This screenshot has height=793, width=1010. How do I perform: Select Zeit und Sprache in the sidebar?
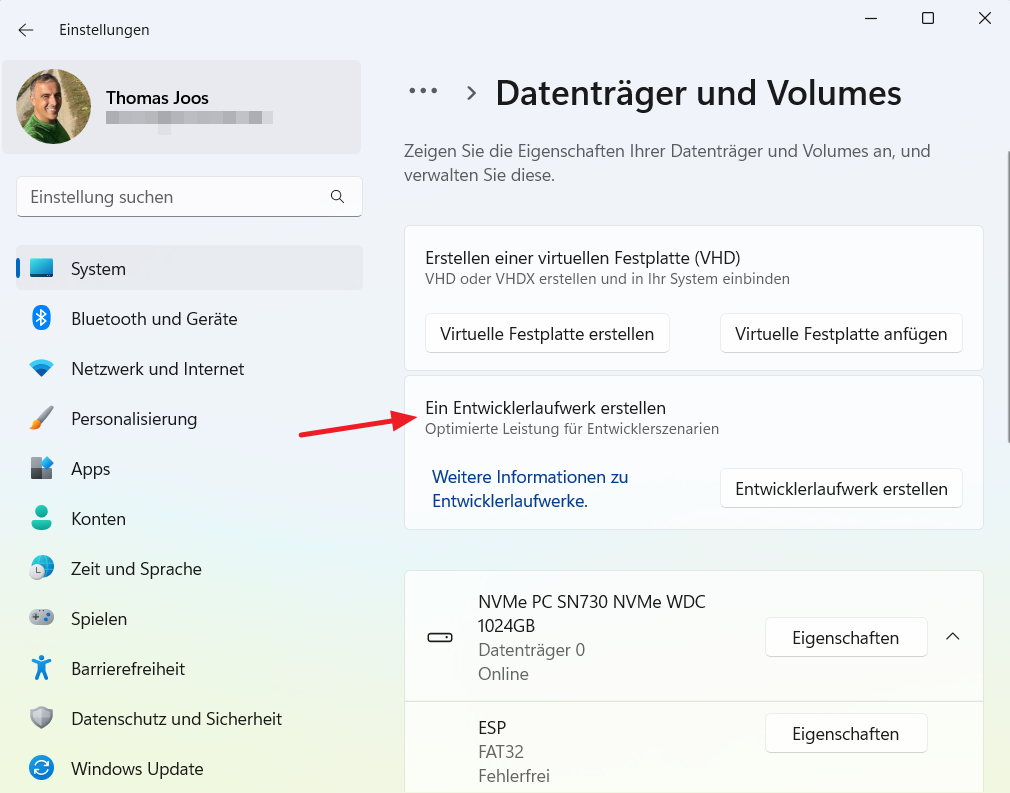[x=42, y=568]
